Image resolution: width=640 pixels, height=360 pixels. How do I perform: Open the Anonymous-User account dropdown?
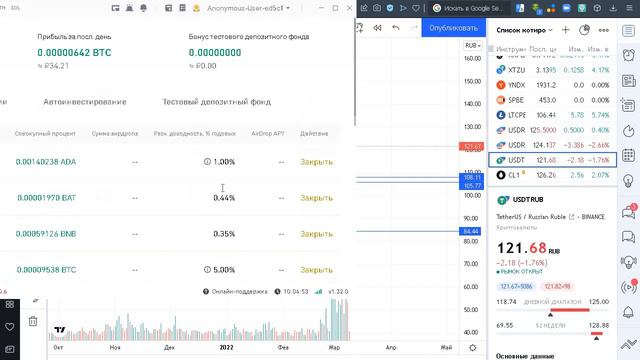tap(248, 8)
